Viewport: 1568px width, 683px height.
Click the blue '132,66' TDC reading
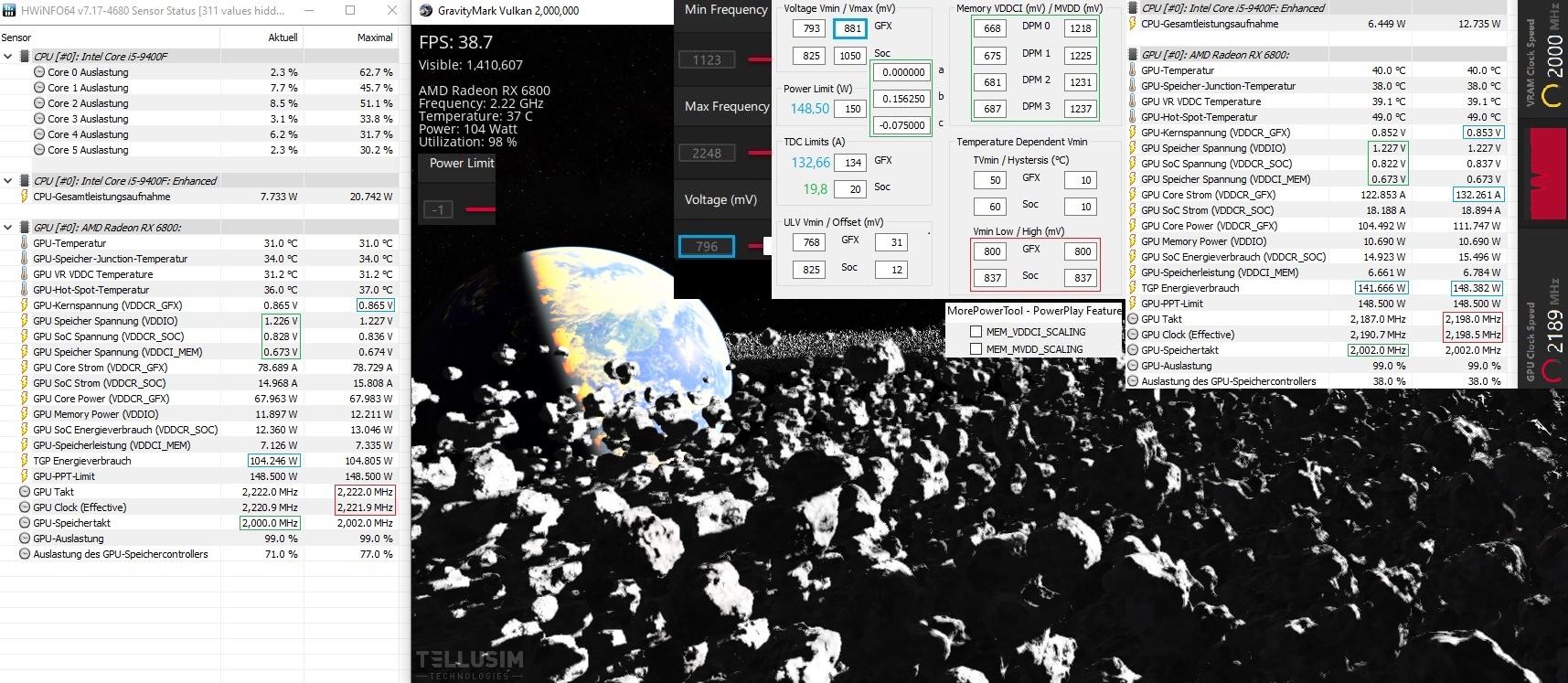(810, 163)
